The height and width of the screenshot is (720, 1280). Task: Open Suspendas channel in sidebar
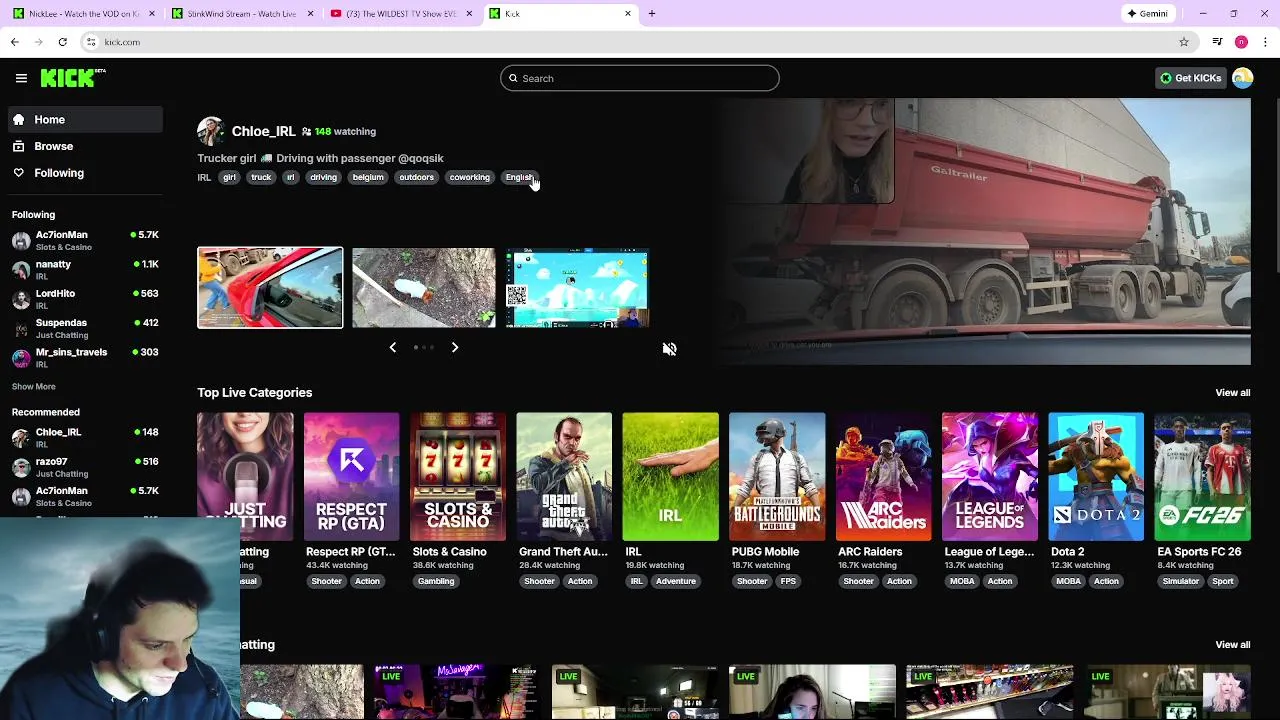coord(85,328)
